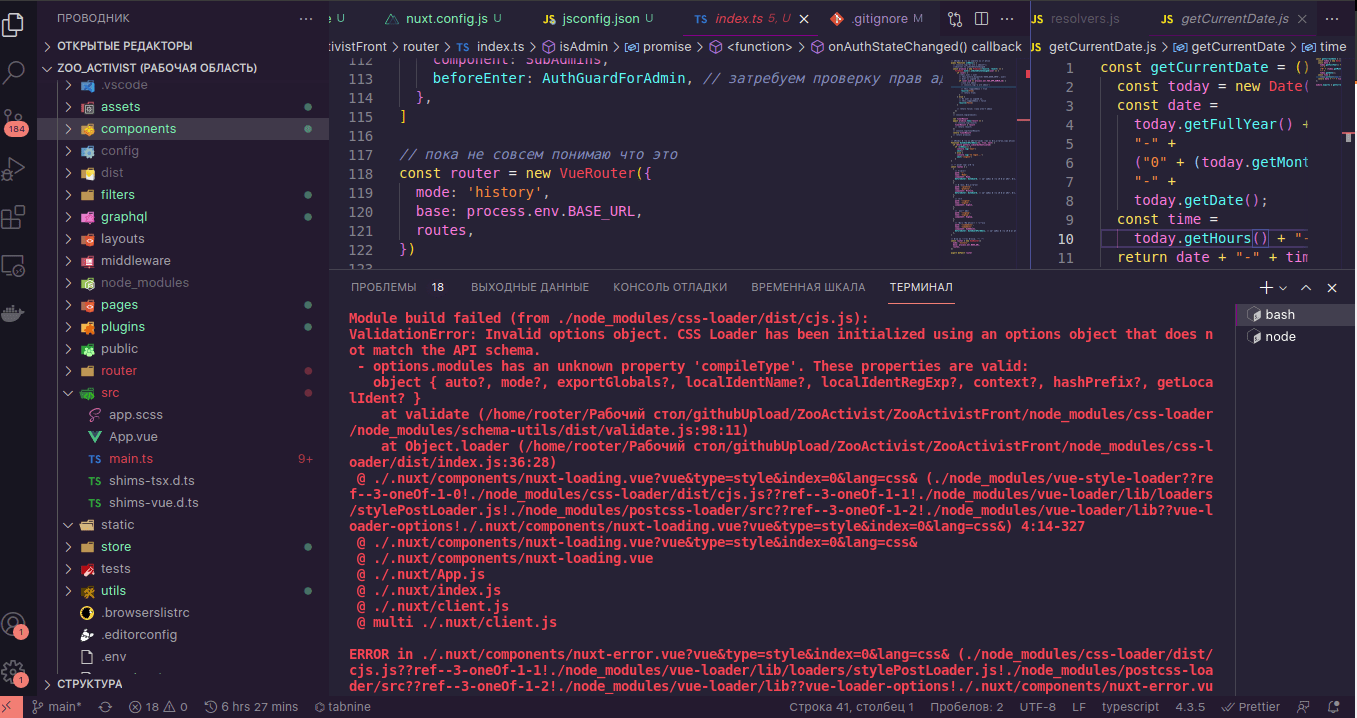Open left editor group more actions
The height and width of the screenshot is (718, 1357).
tap(1007, 19)
